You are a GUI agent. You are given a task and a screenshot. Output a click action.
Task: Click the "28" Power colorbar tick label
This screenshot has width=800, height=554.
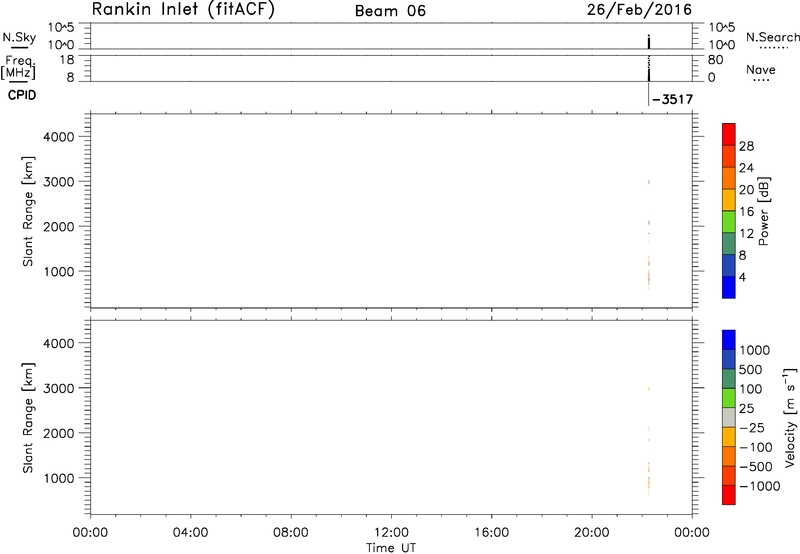(746, 146)
